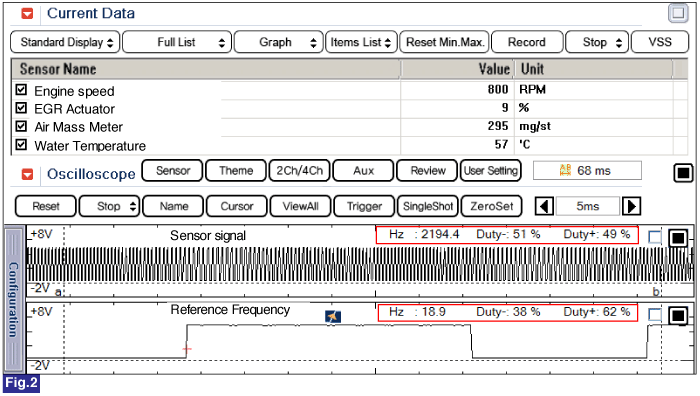Click the Name button

(173, 206)
